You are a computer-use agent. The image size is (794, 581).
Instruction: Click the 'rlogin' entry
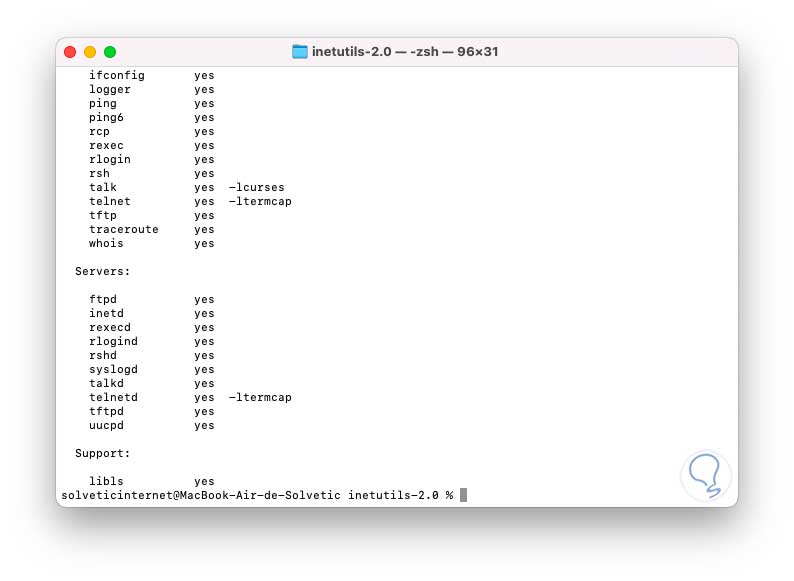110,160
